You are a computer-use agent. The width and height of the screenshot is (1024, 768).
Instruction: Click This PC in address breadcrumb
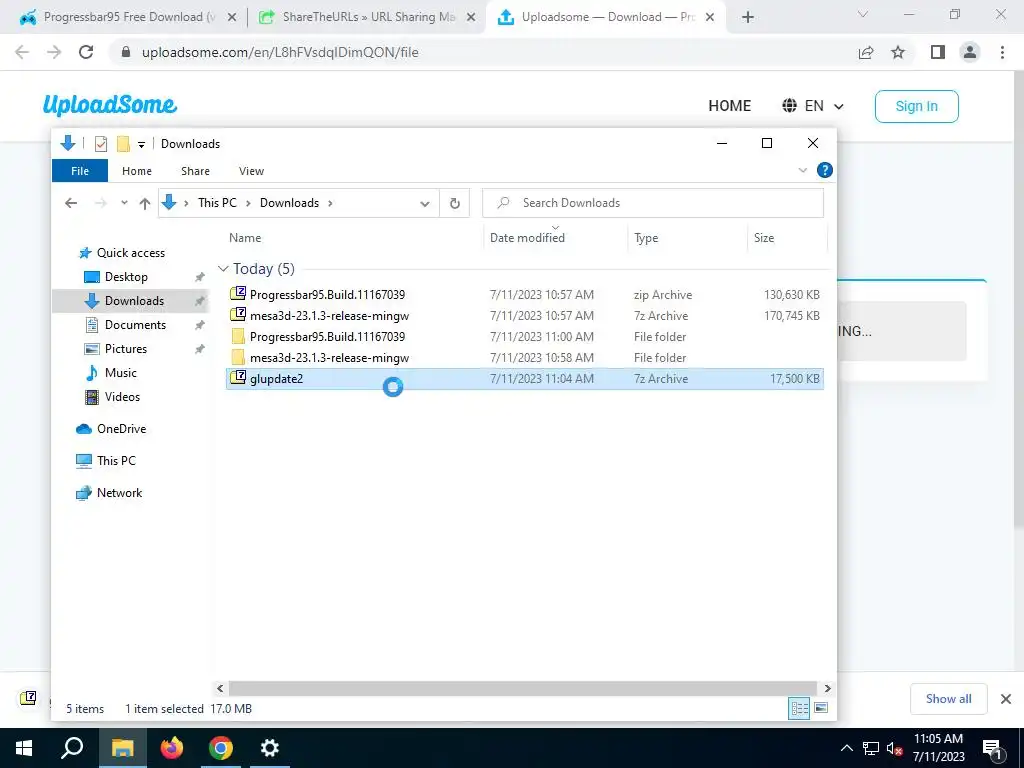217,203
